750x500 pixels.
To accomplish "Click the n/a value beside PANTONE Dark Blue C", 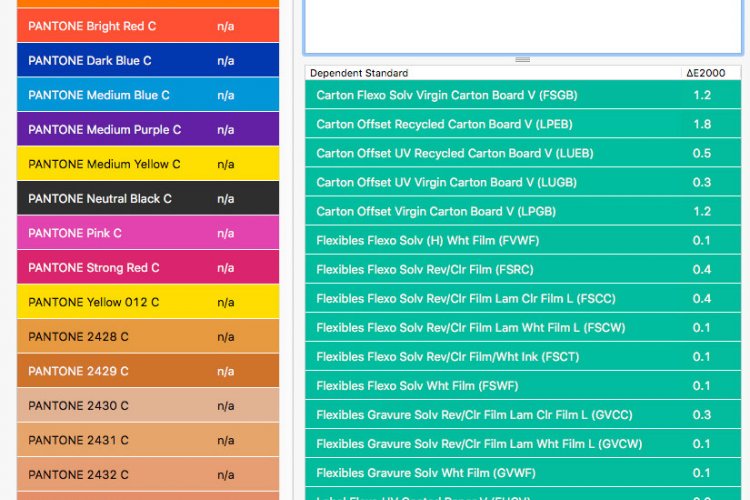I will 225,61.
